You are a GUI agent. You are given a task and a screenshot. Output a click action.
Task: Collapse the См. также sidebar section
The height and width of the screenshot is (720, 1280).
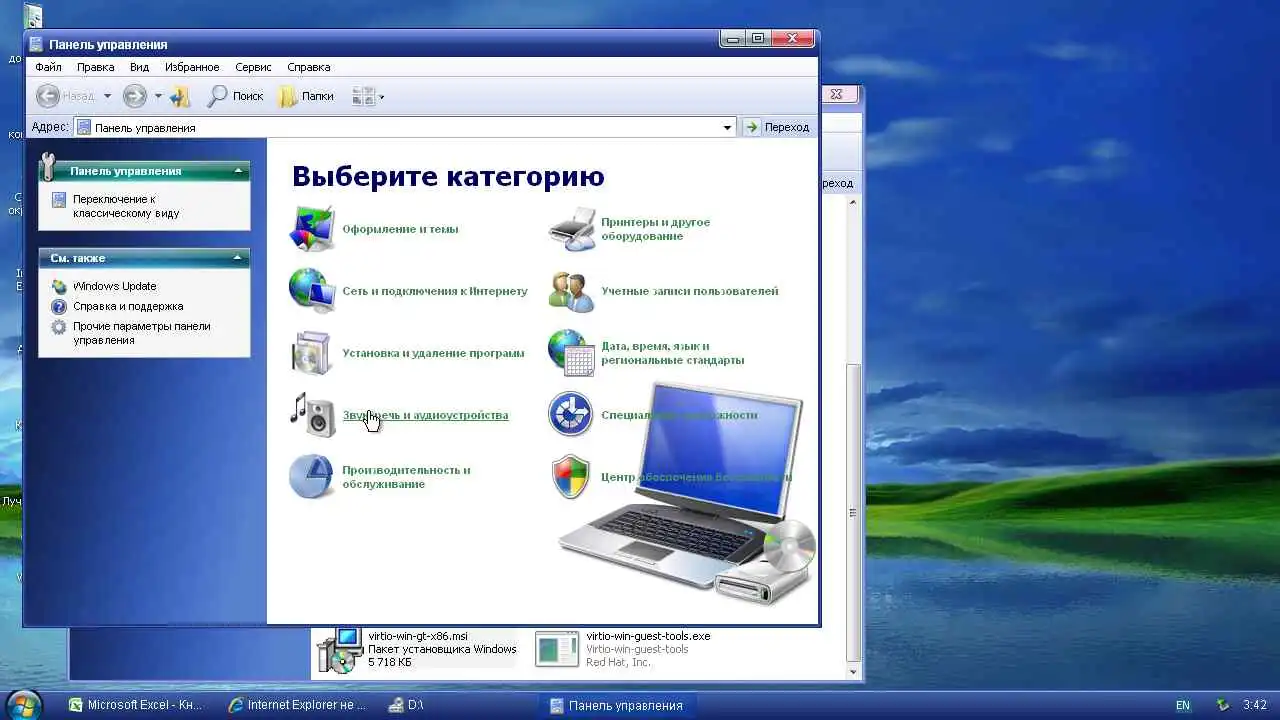click(x=238, y=258)
